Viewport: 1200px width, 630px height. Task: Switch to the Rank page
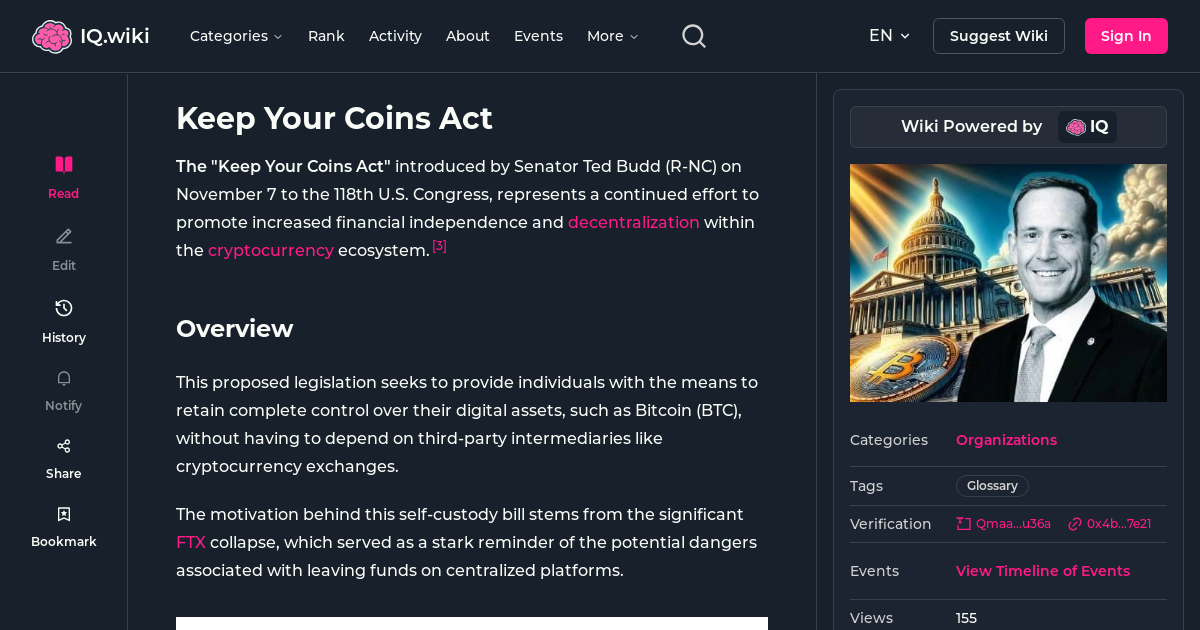(x=326, y=36)
